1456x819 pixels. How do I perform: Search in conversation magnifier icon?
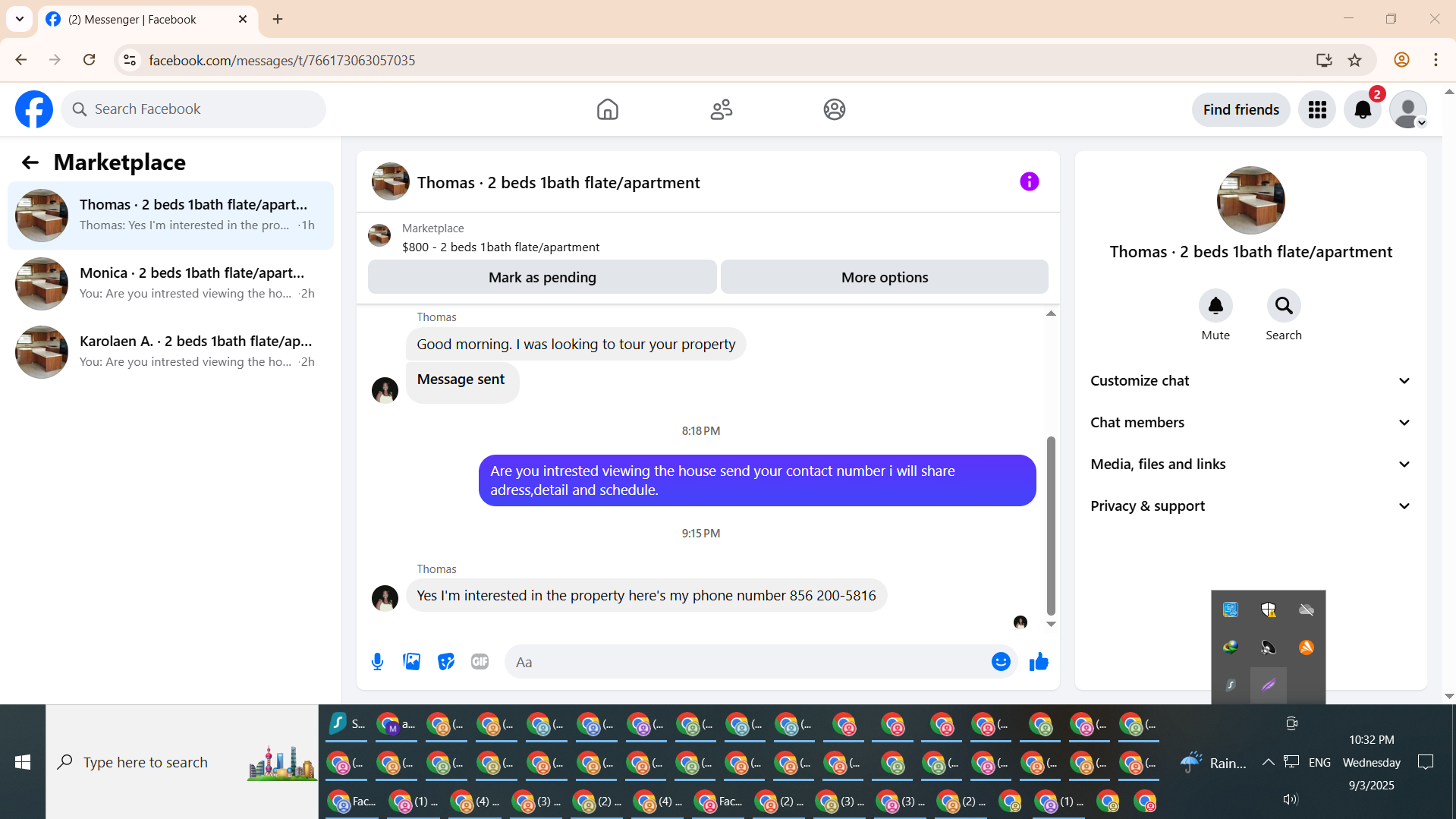(x=1284, y=306)
